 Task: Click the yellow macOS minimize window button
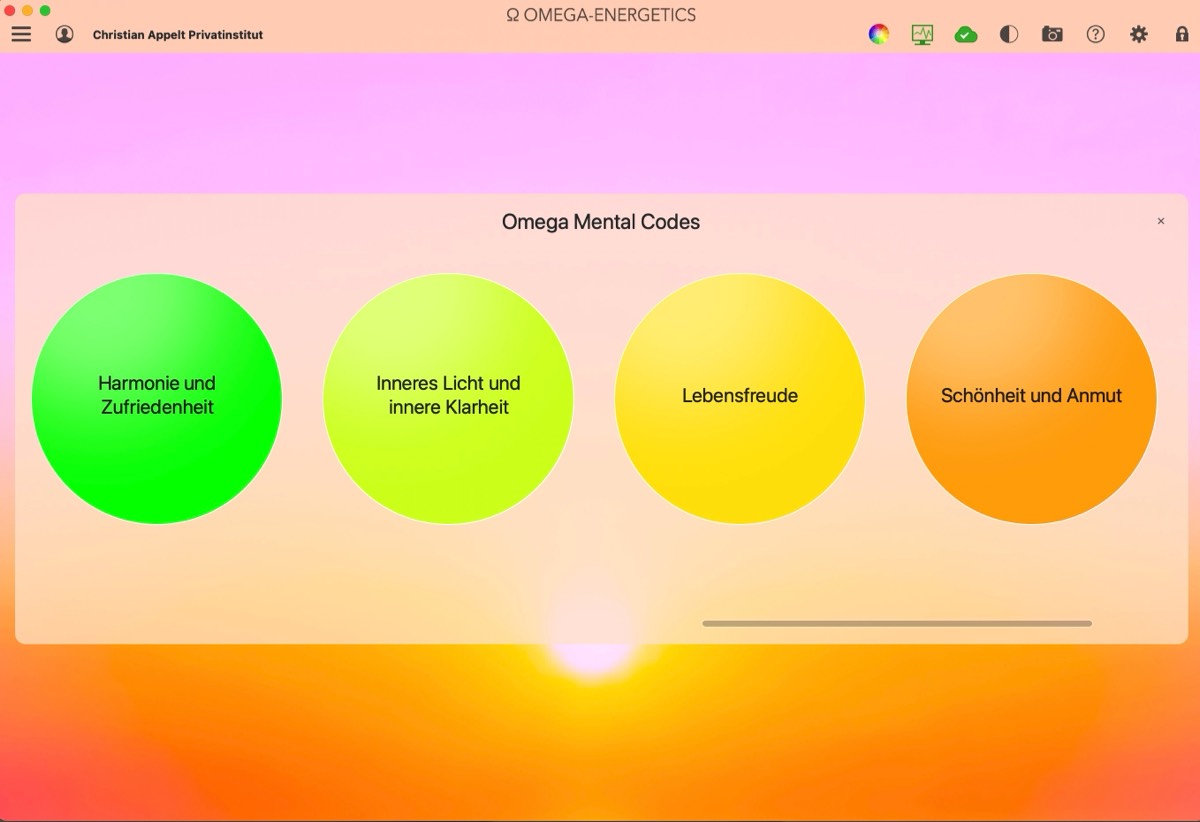(27, 10)
